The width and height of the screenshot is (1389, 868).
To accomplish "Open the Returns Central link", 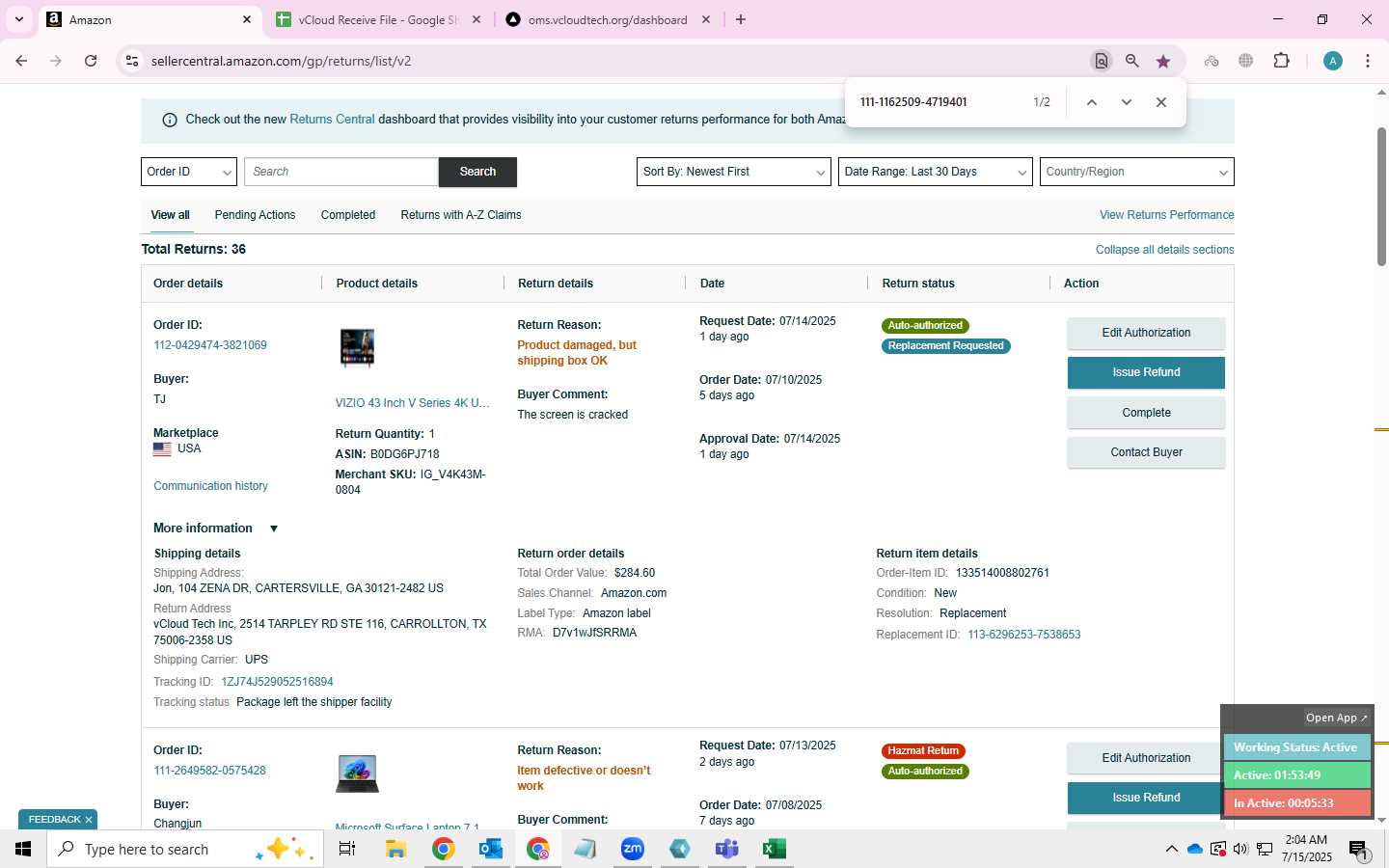I will (x=332, y=120).
